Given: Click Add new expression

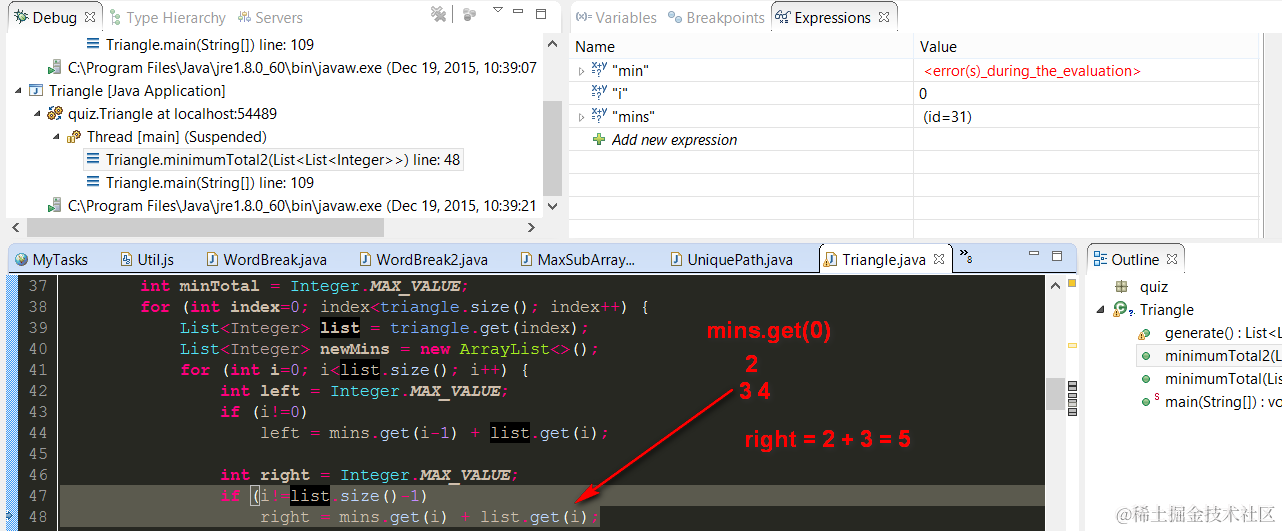Looking at the screenshot, I should (674, 140).
